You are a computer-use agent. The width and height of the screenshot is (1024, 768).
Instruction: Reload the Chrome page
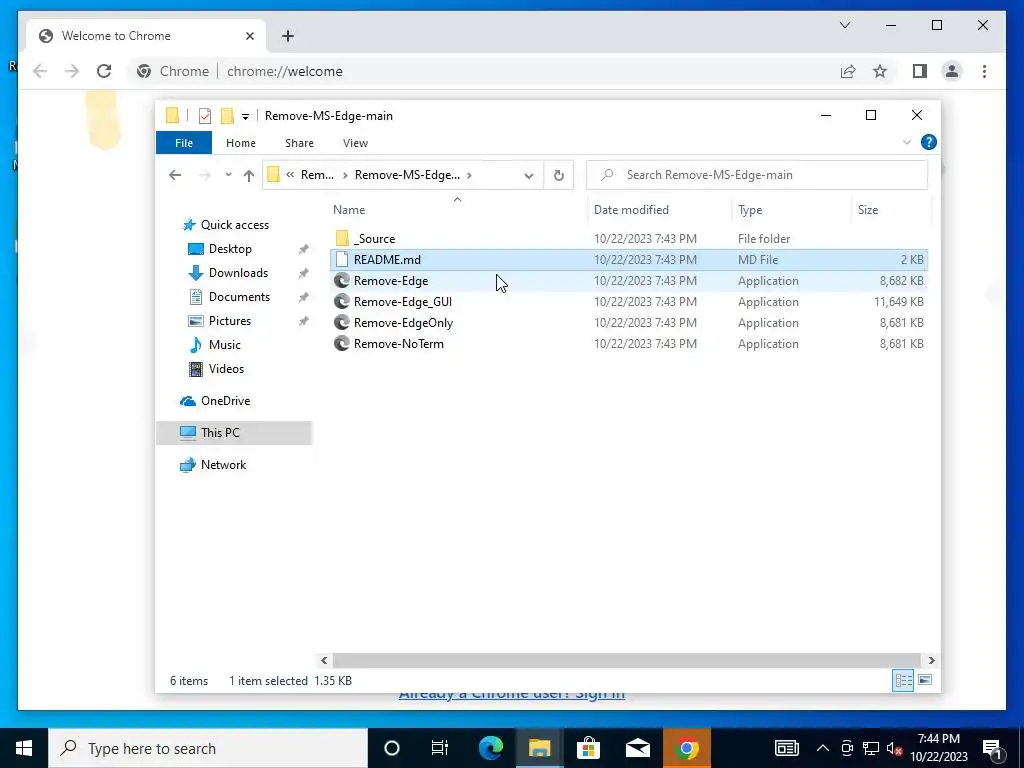coord(104,71)
